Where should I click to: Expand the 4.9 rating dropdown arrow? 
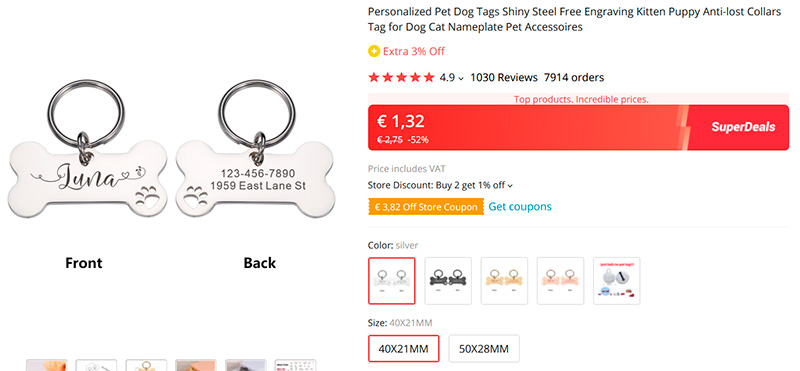461,79
